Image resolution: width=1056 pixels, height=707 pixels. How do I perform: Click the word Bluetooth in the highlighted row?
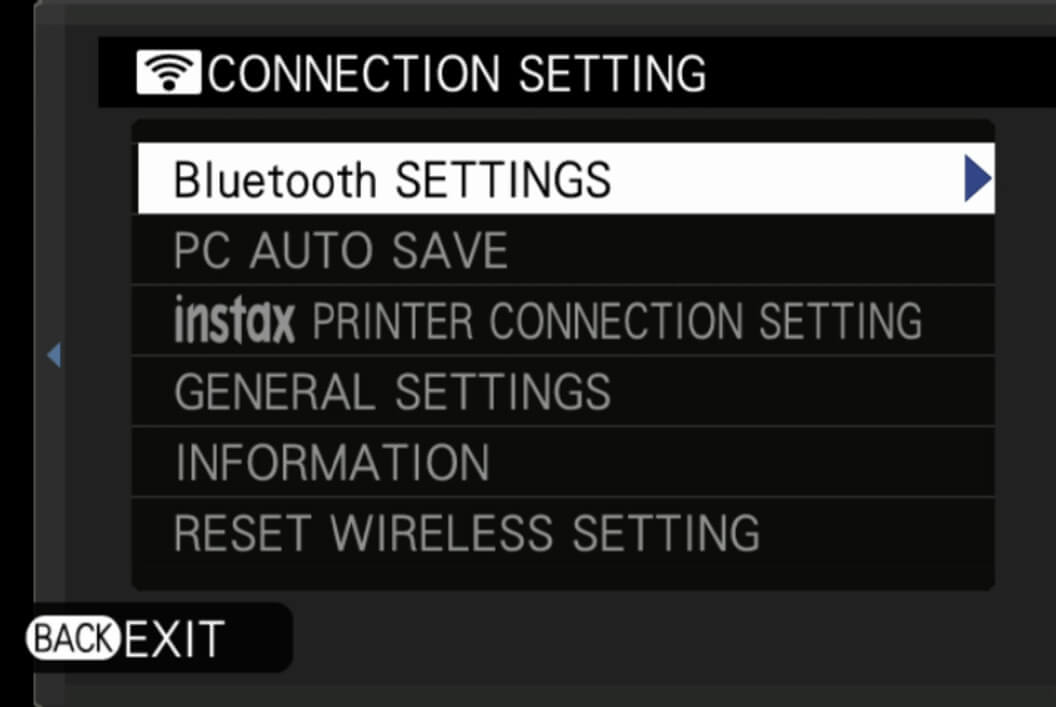pyautogui.click(x=275, y=180)
